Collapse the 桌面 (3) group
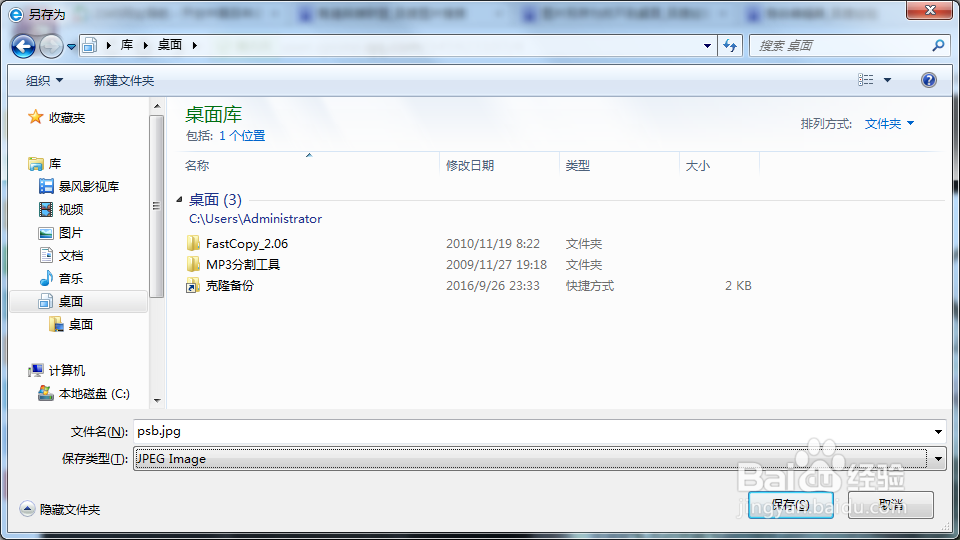Viewport: 960px width, 540px height. point(179,200)
